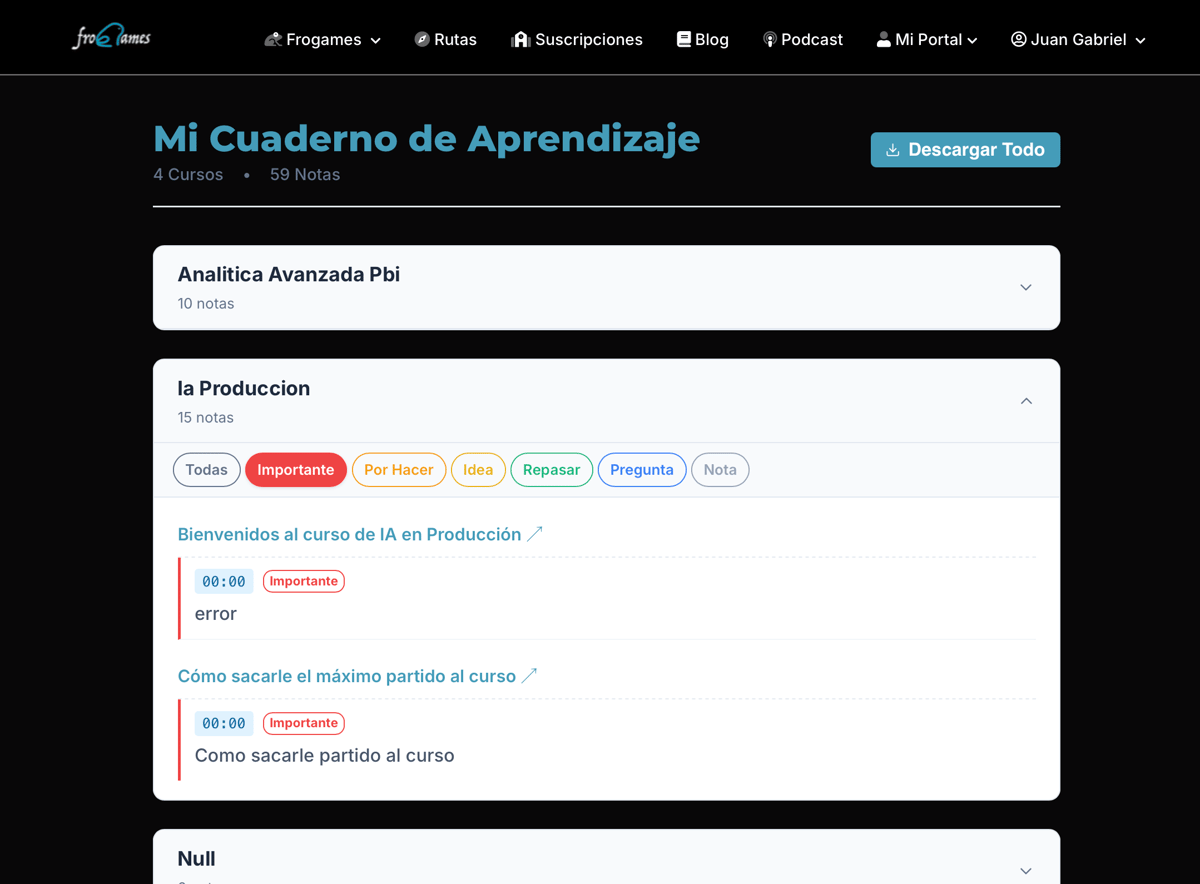Image resolution: width=1200 pixels, height=884 pixels.
Task: Click the microphone icon beside Podcast
Action: 769,39
